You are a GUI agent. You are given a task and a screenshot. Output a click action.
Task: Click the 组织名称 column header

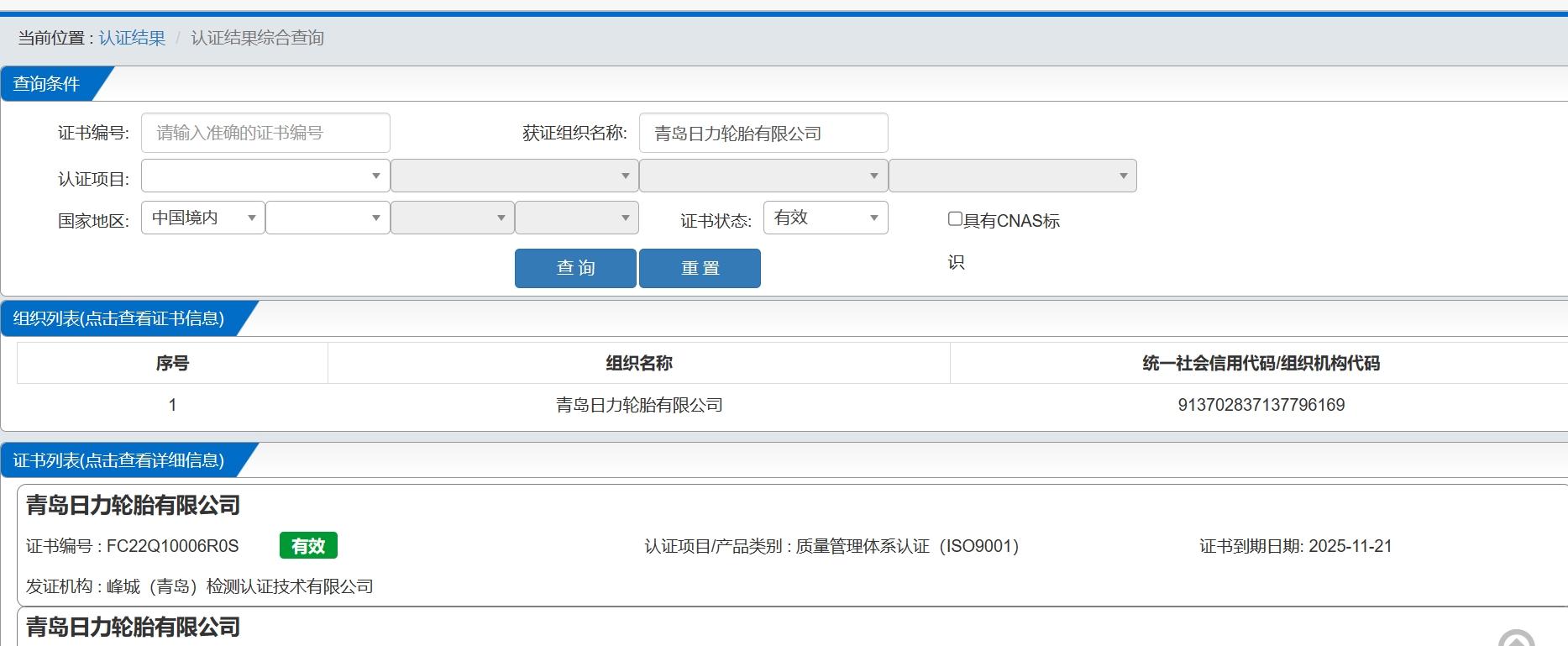tap(639, 363)
